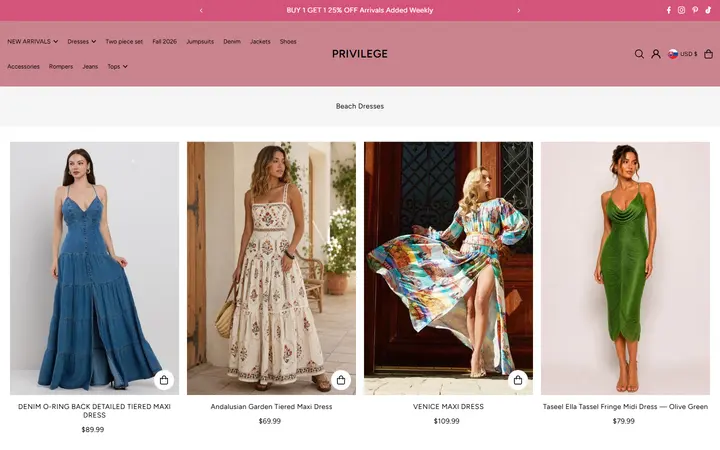The image size is (720, 450).
Task: Visit the Pinterest profile icon
Action: (695, 10)
